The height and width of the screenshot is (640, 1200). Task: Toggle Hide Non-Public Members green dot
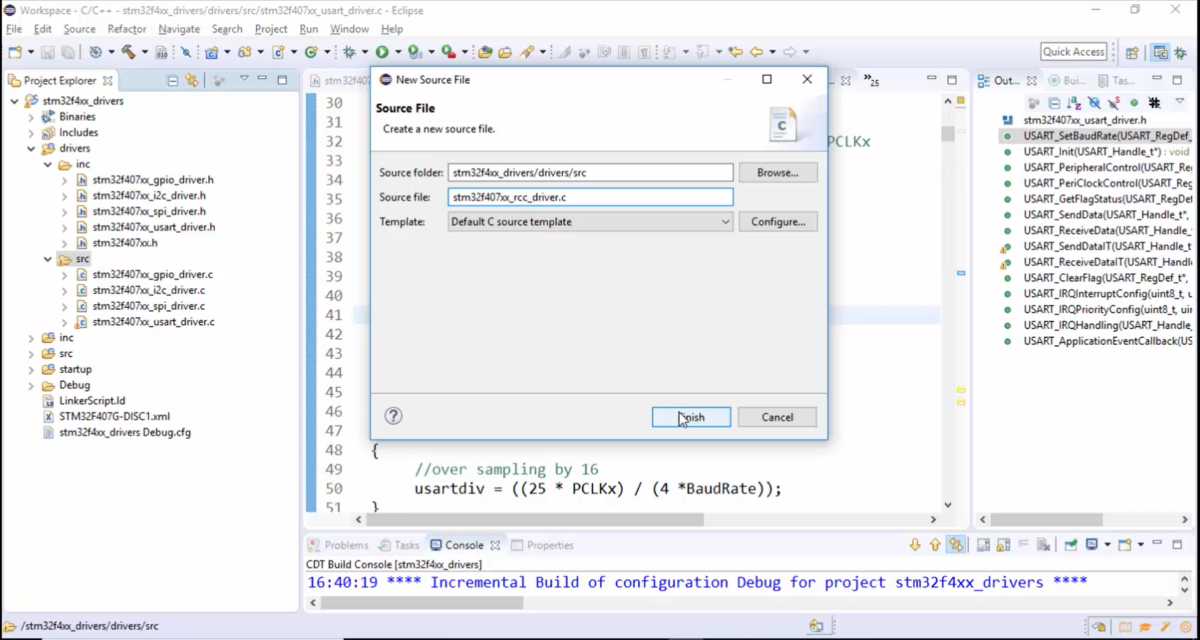pyautogui.click(x=1134, y=102)
